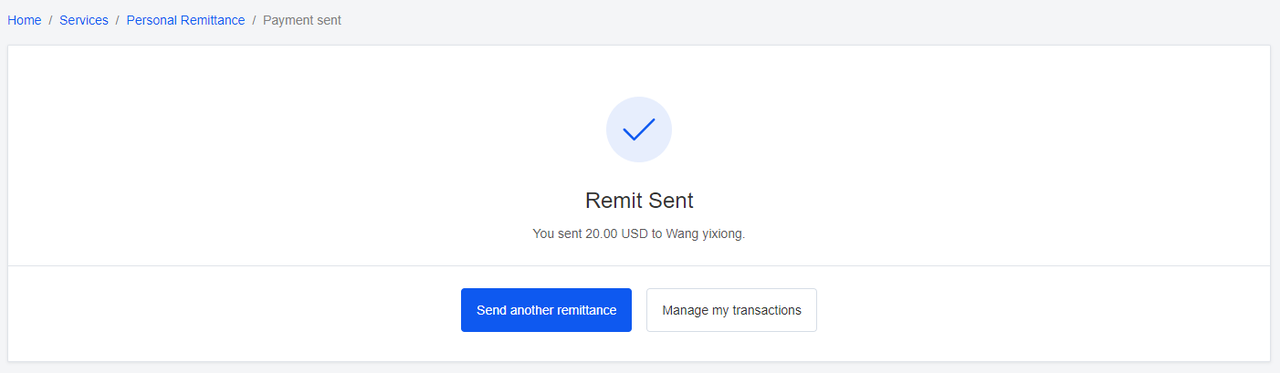Open Manage my transactions

point(731,310)
